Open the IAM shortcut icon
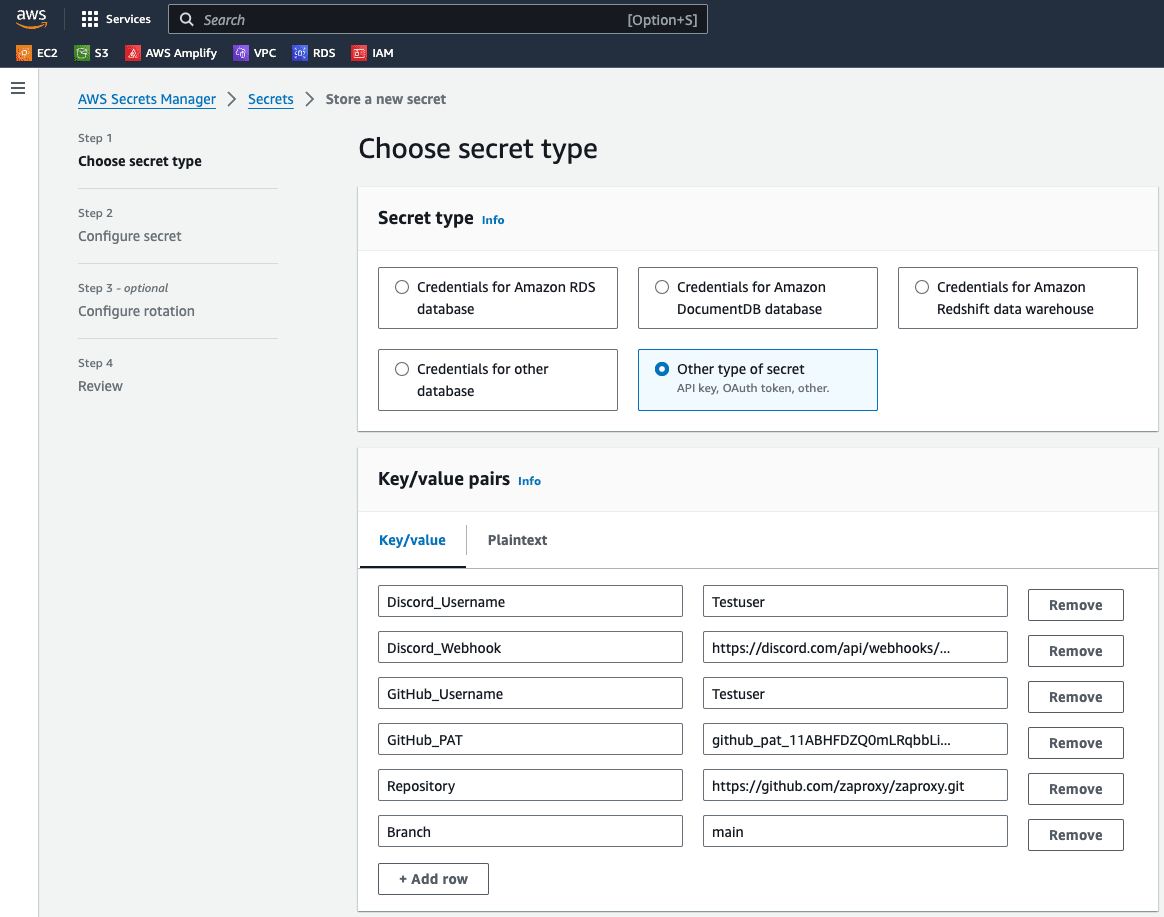1164x917 pixels. click(359, 53)
